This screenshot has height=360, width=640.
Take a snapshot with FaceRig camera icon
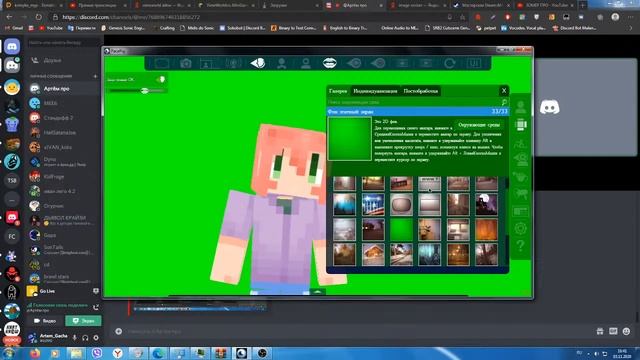coord(186,63)
